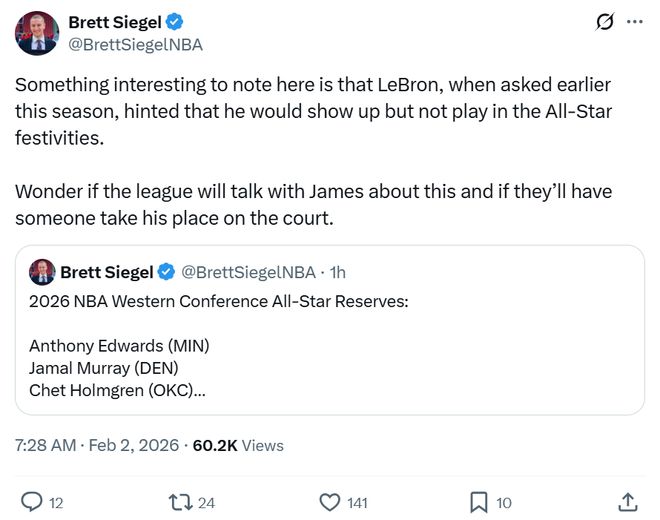Select the quoted @BrettSiegelNBA handle
This screenshot has width=660, height=520.
[x=248, y=272]
